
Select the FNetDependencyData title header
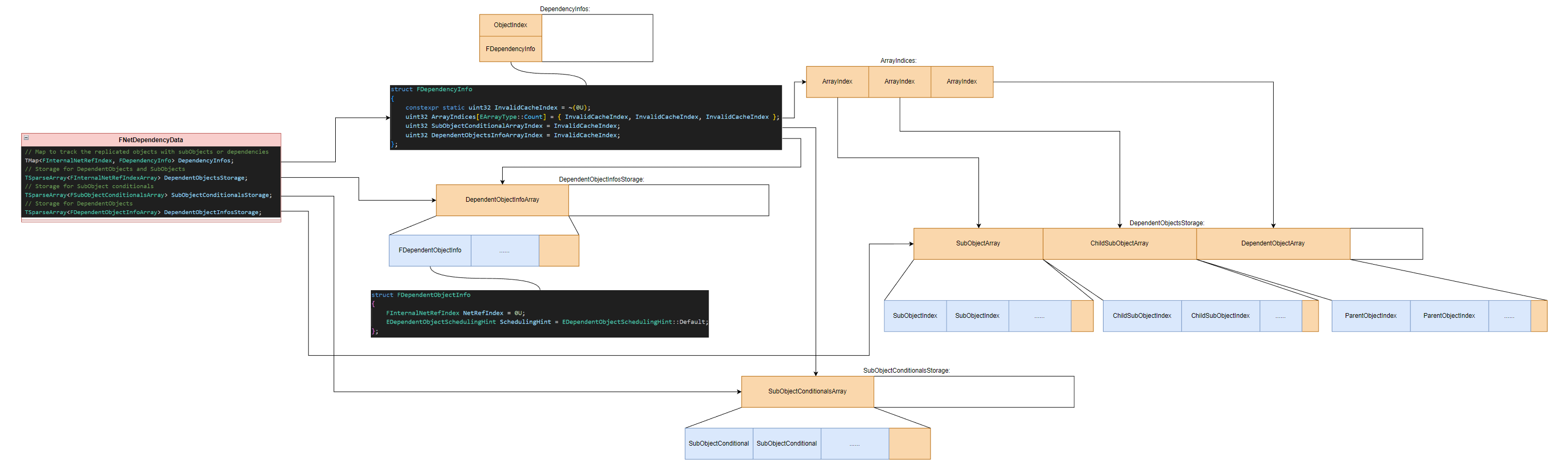point(151,140)
